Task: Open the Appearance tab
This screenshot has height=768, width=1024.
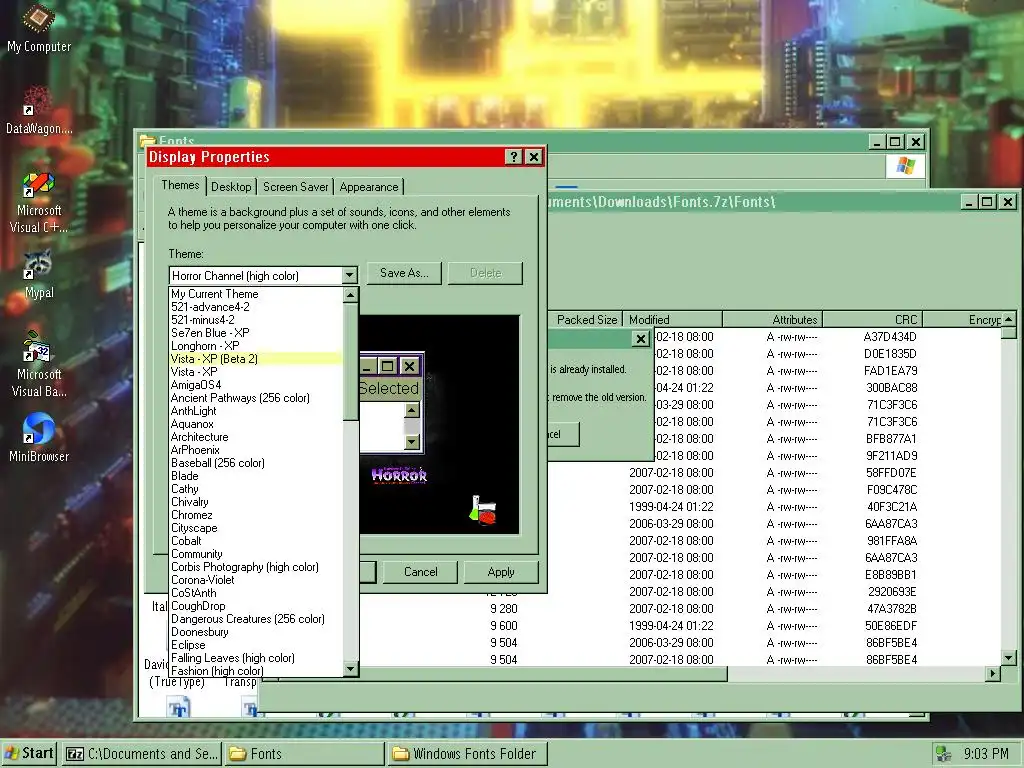Action: (x=369, y=187)
